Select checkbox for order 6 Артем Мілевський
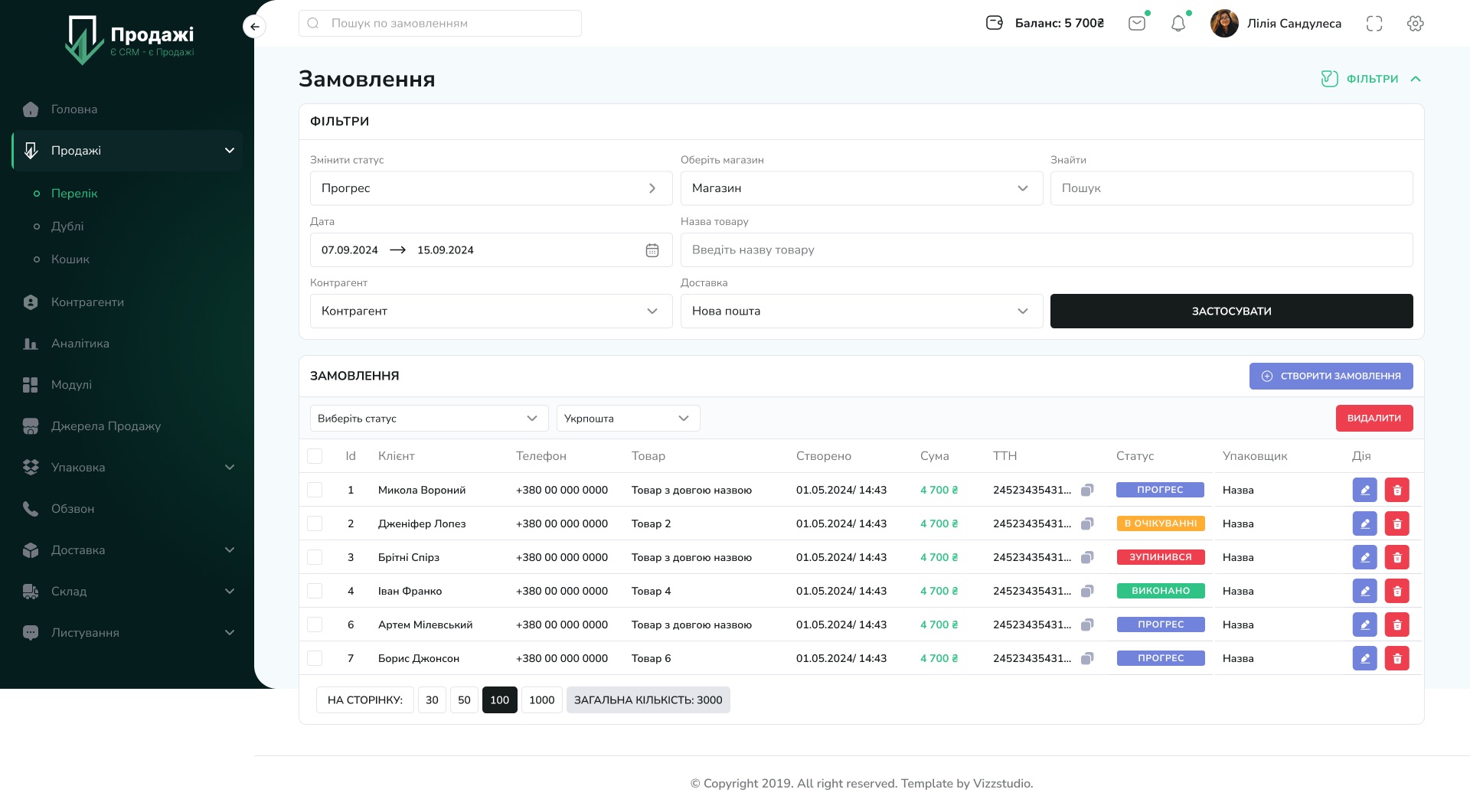The height and width of the screenshot is (812, 1470). pos(315,624)
